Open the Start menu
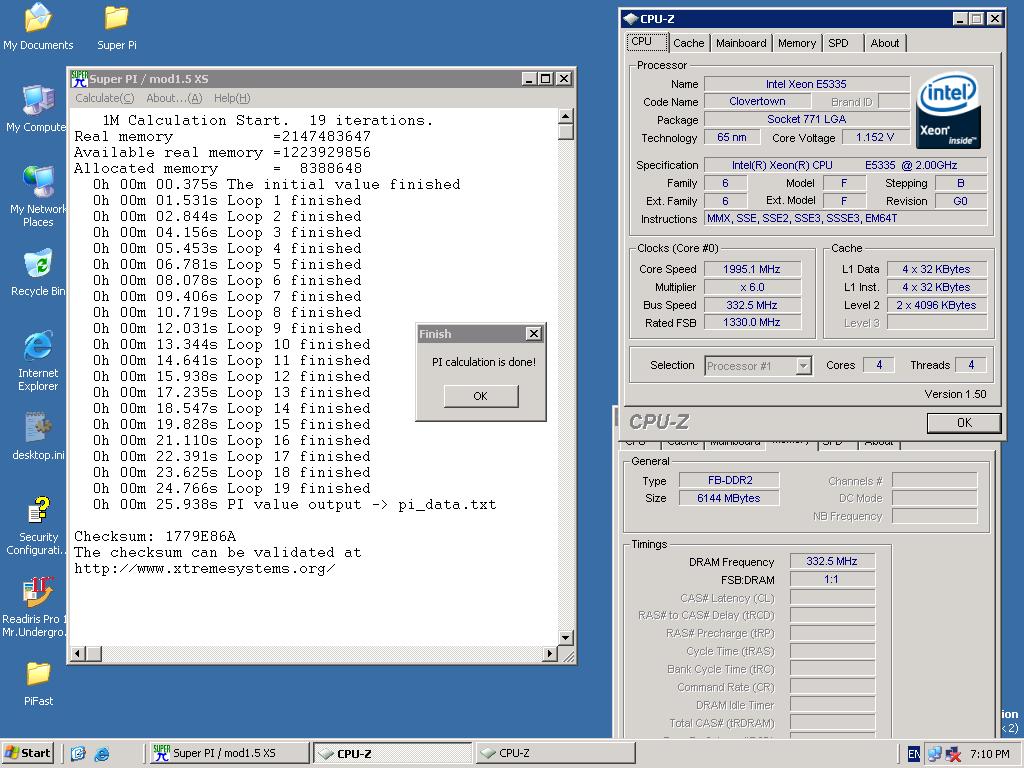The image size is (1024, 768). 27,753
